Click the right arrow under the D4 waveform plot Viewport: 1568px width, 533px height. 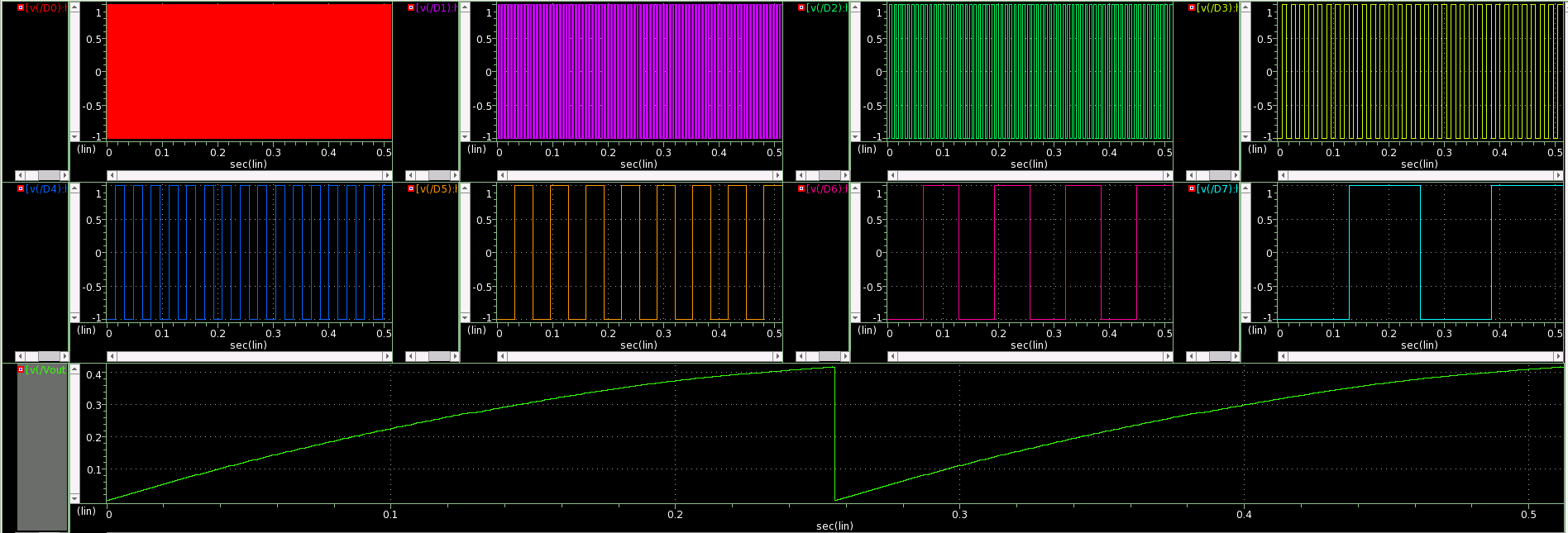(x=386, y=356)
